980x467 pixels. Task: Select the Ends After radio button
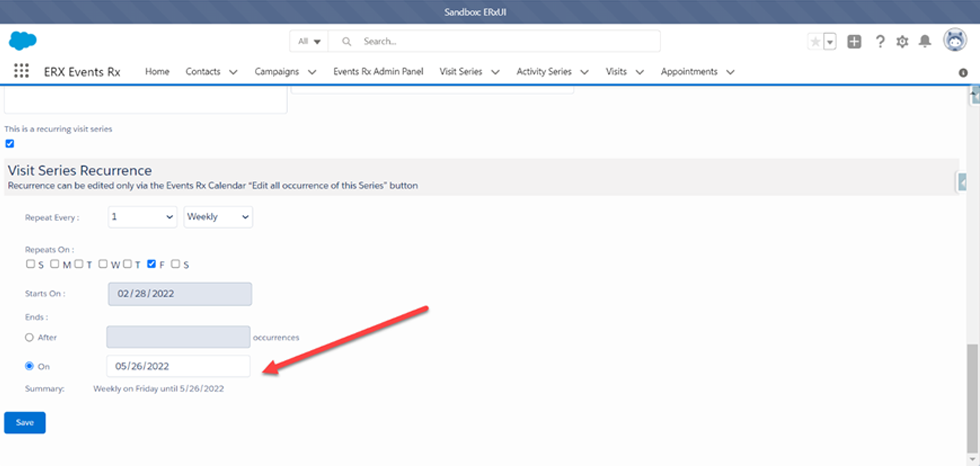tap(30, 337)
